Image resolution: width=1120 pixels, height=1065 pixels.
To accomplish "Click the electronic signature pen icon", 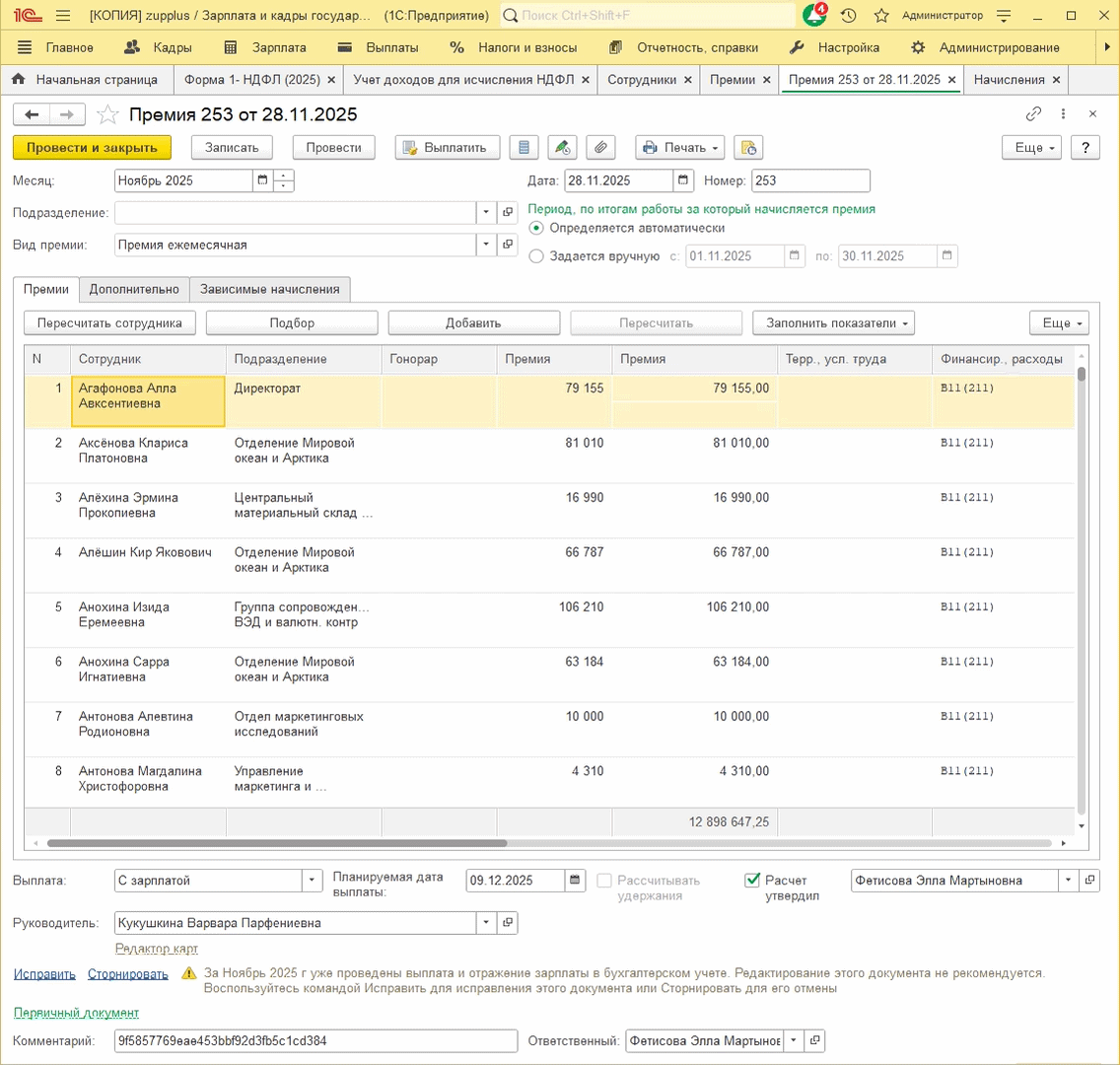I will (x=562, y=147).
